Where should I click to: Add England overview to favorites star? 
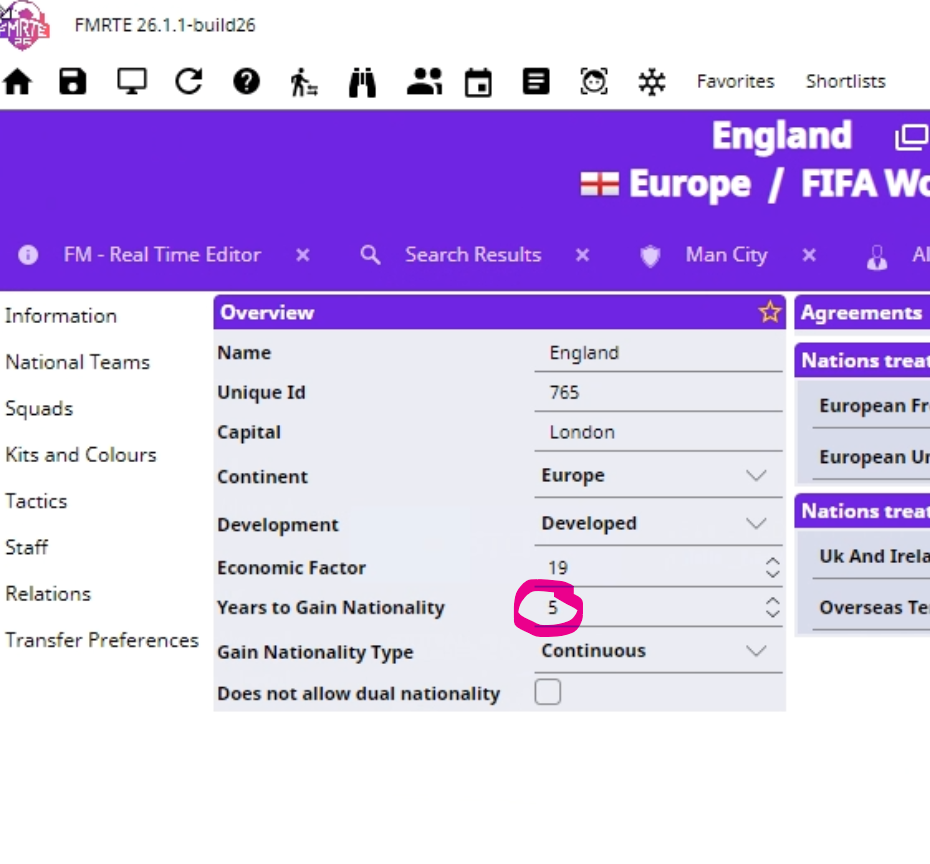tap(769, 313)
